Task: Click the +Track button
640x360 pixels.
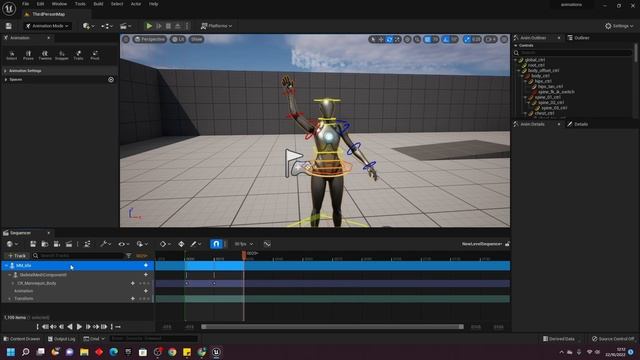Action: click(x=17, y=256)
